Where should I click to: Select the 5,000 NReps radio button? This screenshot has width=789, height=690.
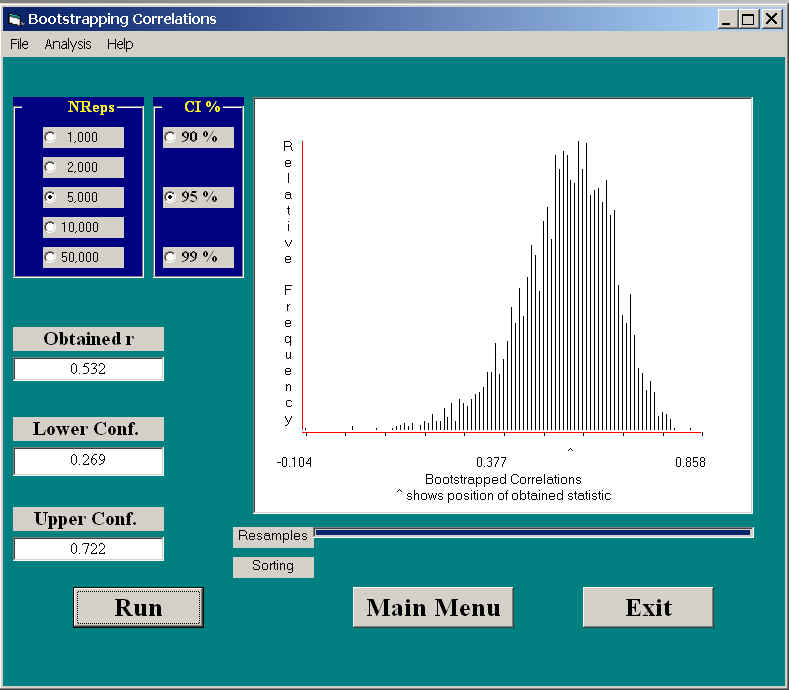(51, 198)
